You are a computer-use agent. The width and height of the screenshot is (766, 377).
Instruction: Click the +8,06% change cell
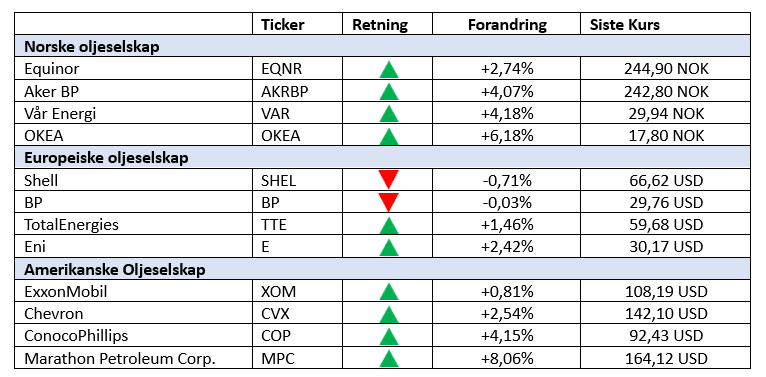click(x=507, y=359)
